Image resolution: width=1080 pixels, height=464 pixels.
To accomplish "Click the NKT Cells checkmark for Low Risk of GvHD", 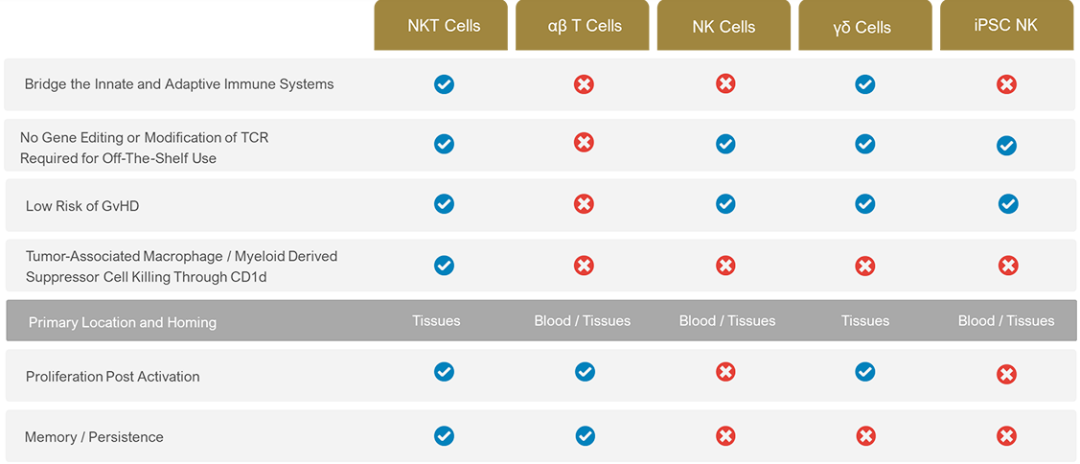I will click(x=444, y=204).
